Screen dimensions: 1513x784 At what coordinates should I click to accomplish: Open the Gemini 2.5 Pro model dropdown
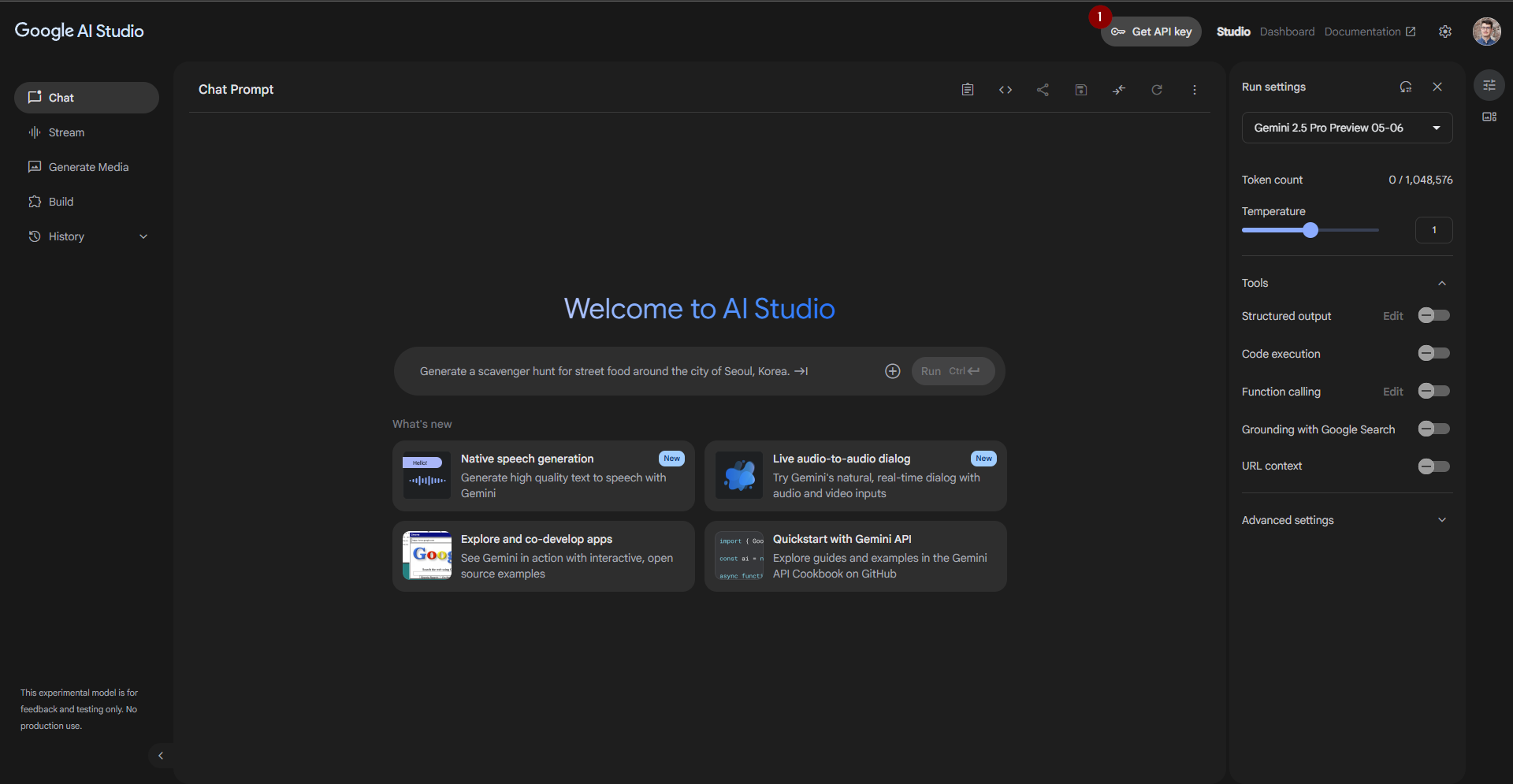click(1347, 128)
